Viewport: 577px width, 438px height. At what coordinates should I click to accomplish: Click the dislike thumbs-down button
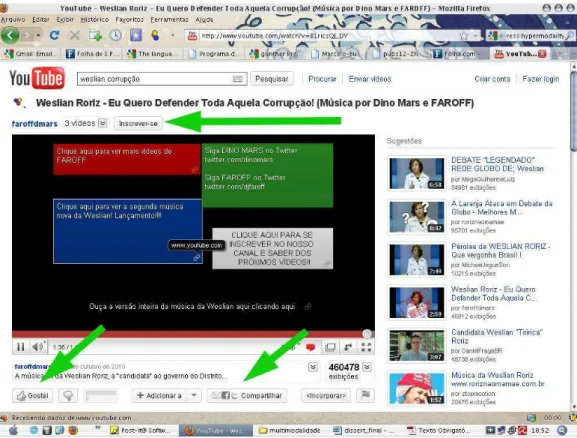(x=68, y=396)
